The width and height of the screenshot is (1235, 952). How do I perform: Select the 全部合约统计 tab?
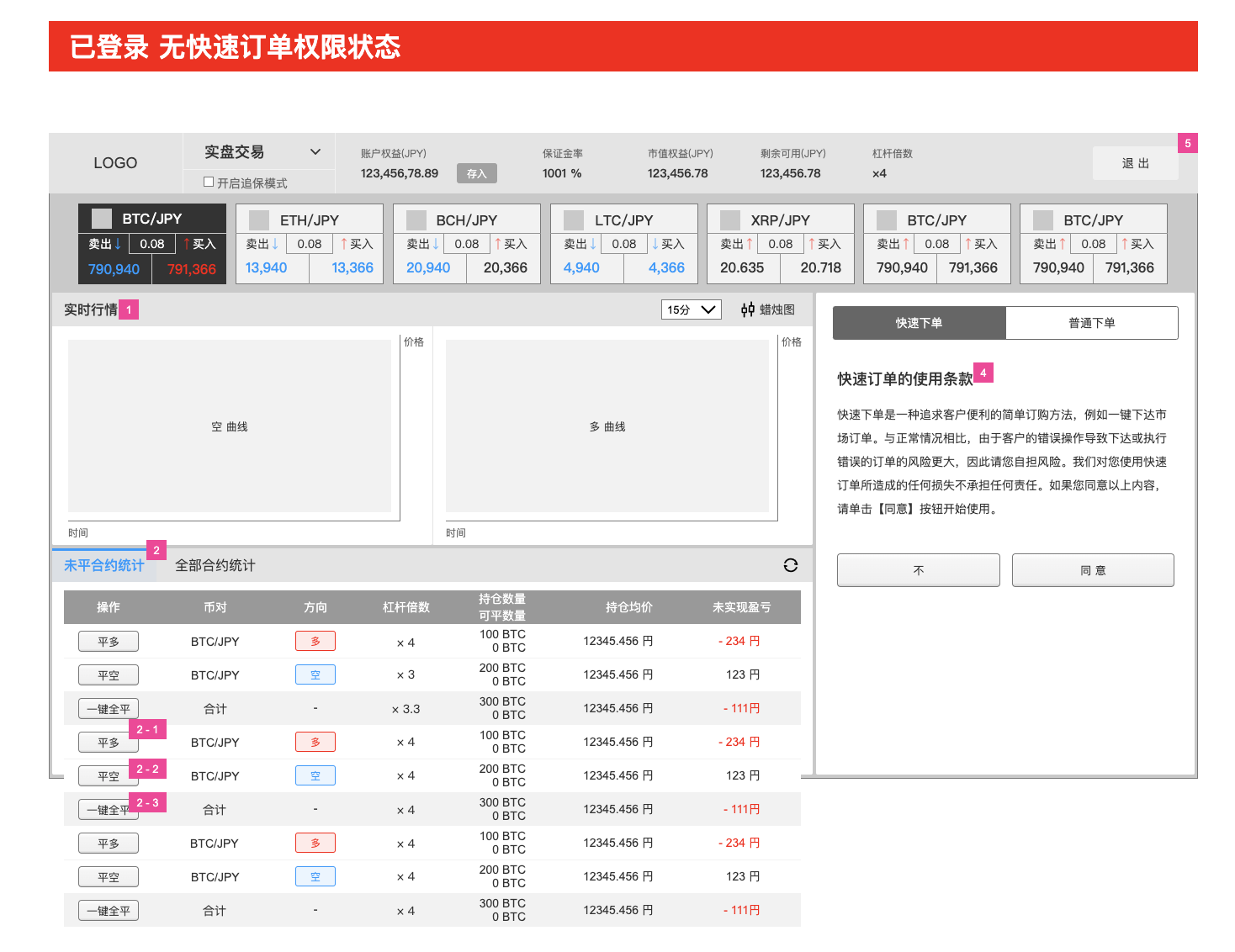[215, 565]
